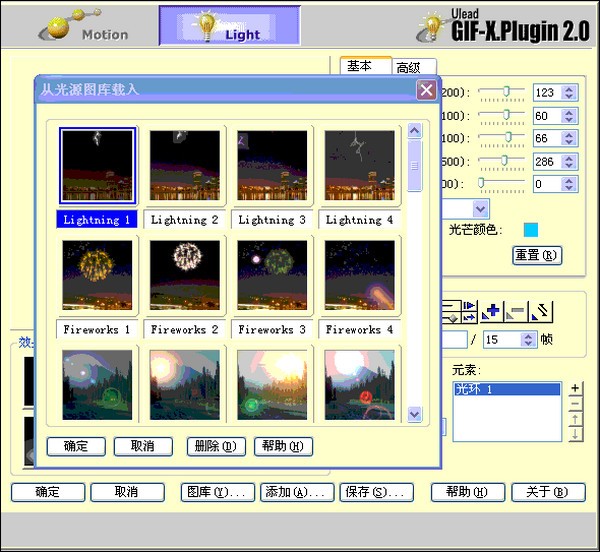This screenshot has width=600, height=552.
Task: Select 光环 1 in the 元素 list
Action: pyautogui.click(x=507, y=389)
